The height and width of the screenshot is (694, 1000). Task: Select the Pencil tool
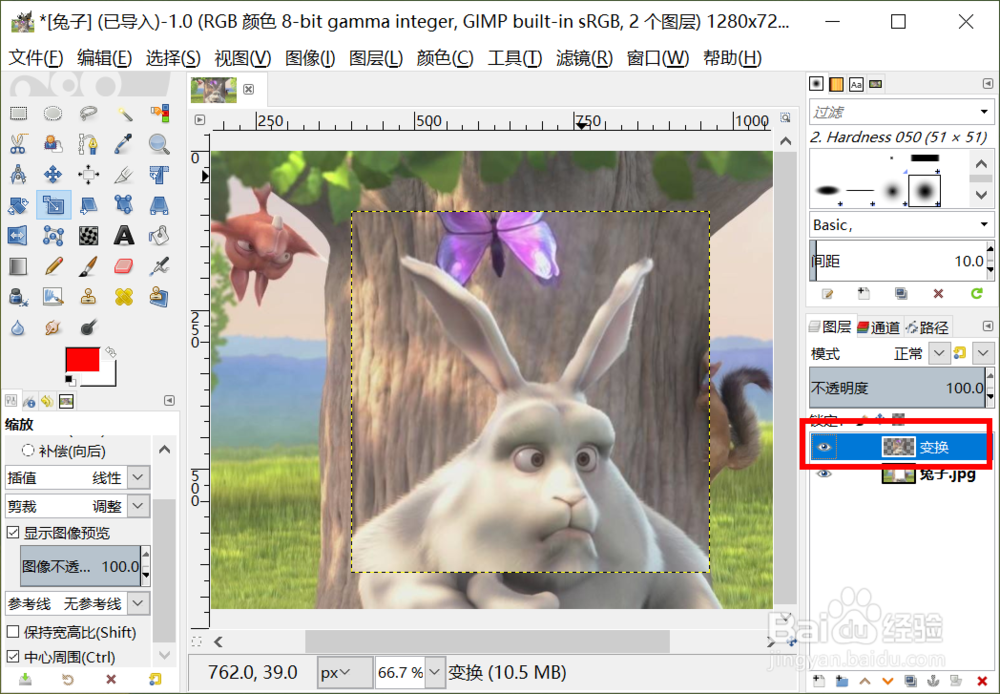tap(53, 266)
